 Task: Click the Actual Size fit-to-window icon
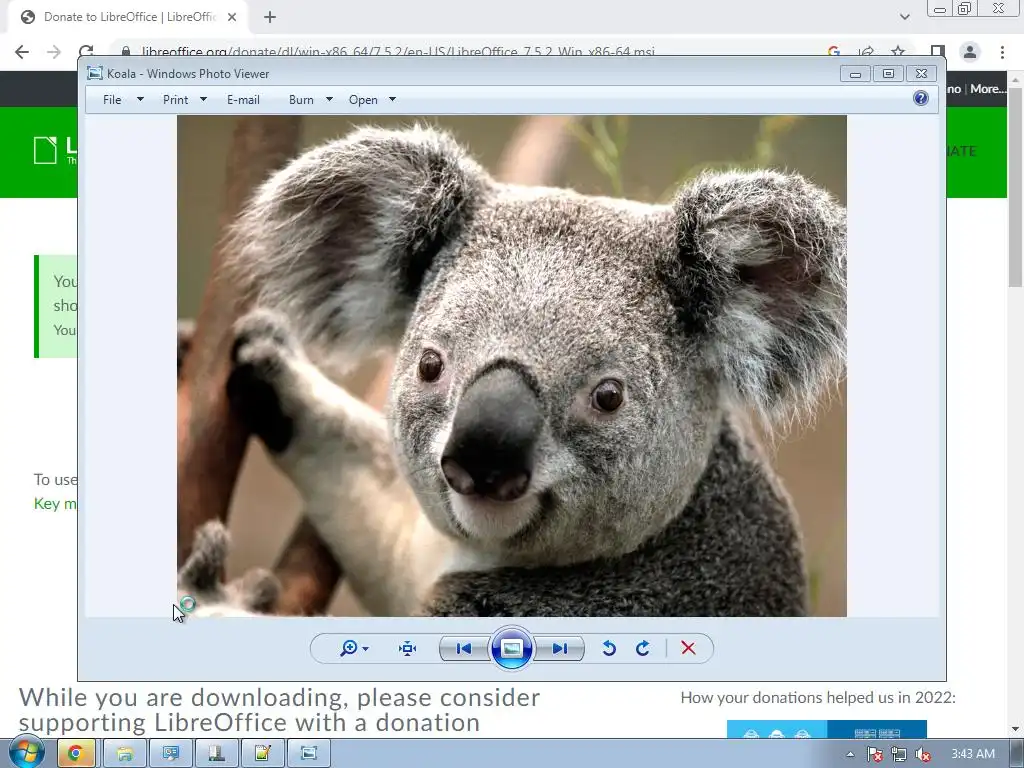[x=408, y=648]
